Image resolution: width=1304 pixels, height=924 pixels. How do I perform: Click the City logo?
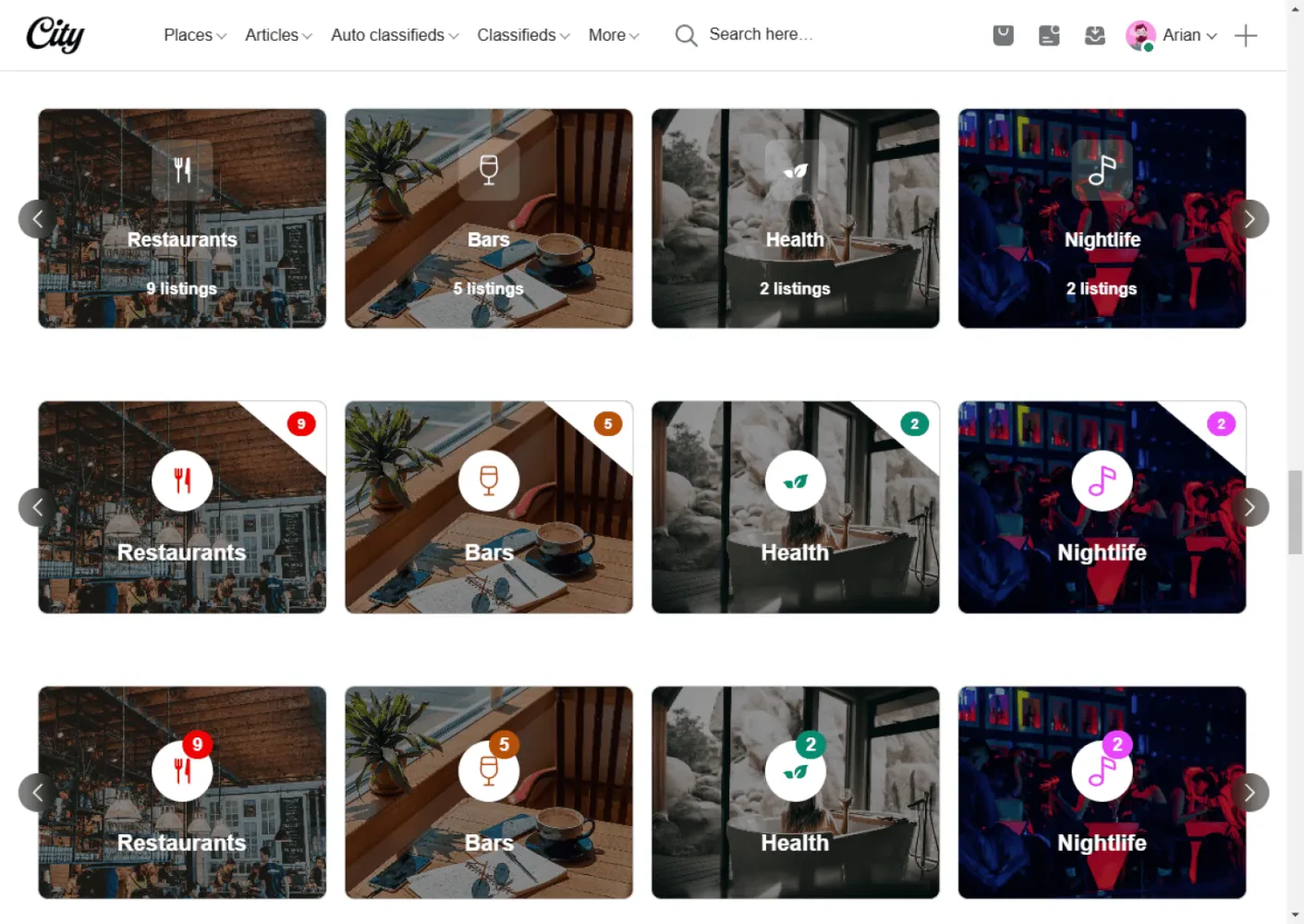pos(55,35)
